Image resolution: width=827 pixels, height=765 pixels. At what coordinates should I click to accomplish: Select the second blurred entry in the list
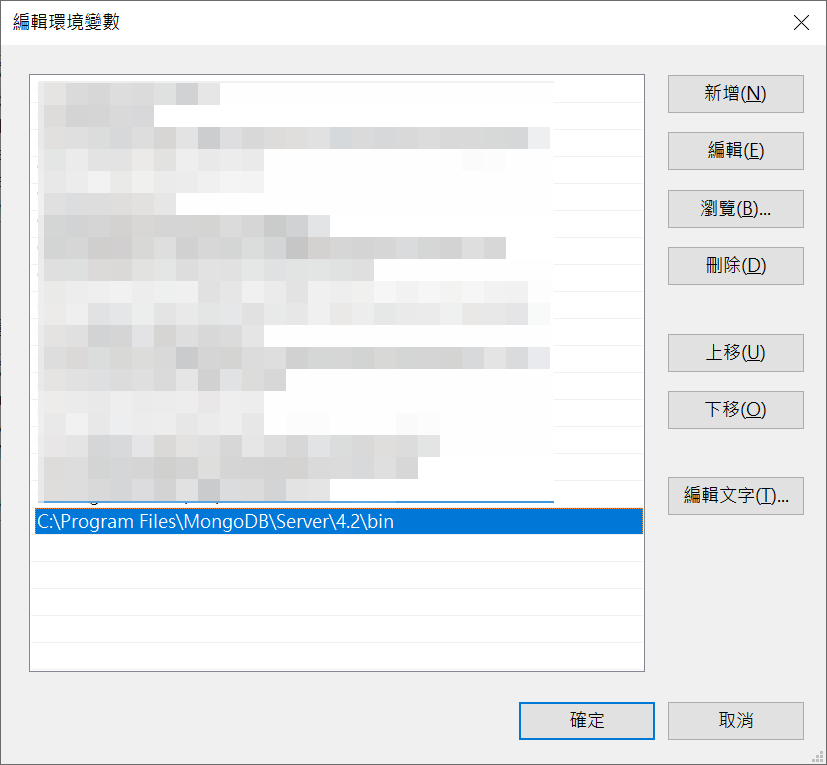pos(339,116)
